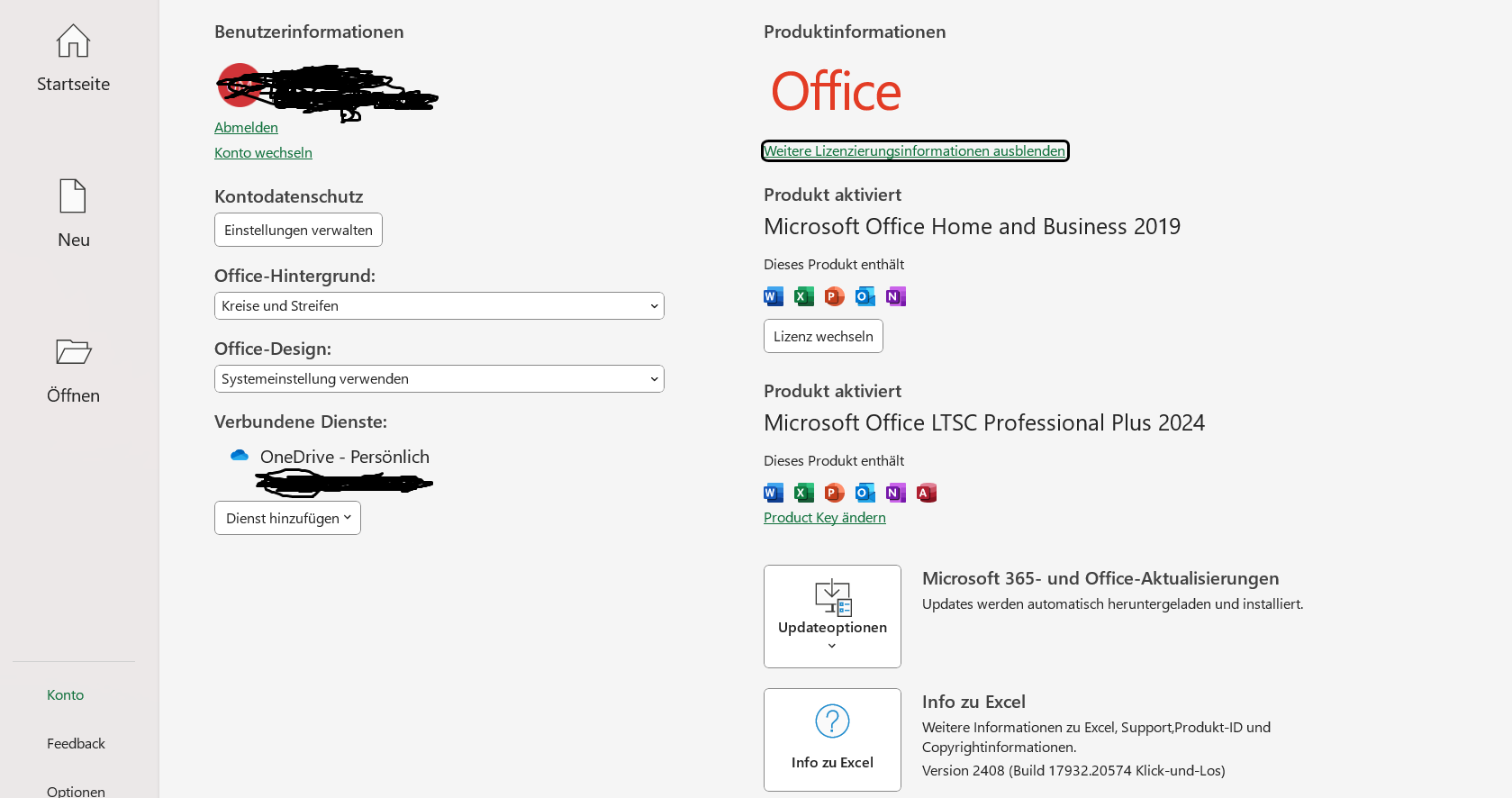The width and height of the screenshot is (1512, 798).
Task: Click the Access icon under LTSC Professional Plus 2024
Action: pyautogui.click(x=927, y=493)
